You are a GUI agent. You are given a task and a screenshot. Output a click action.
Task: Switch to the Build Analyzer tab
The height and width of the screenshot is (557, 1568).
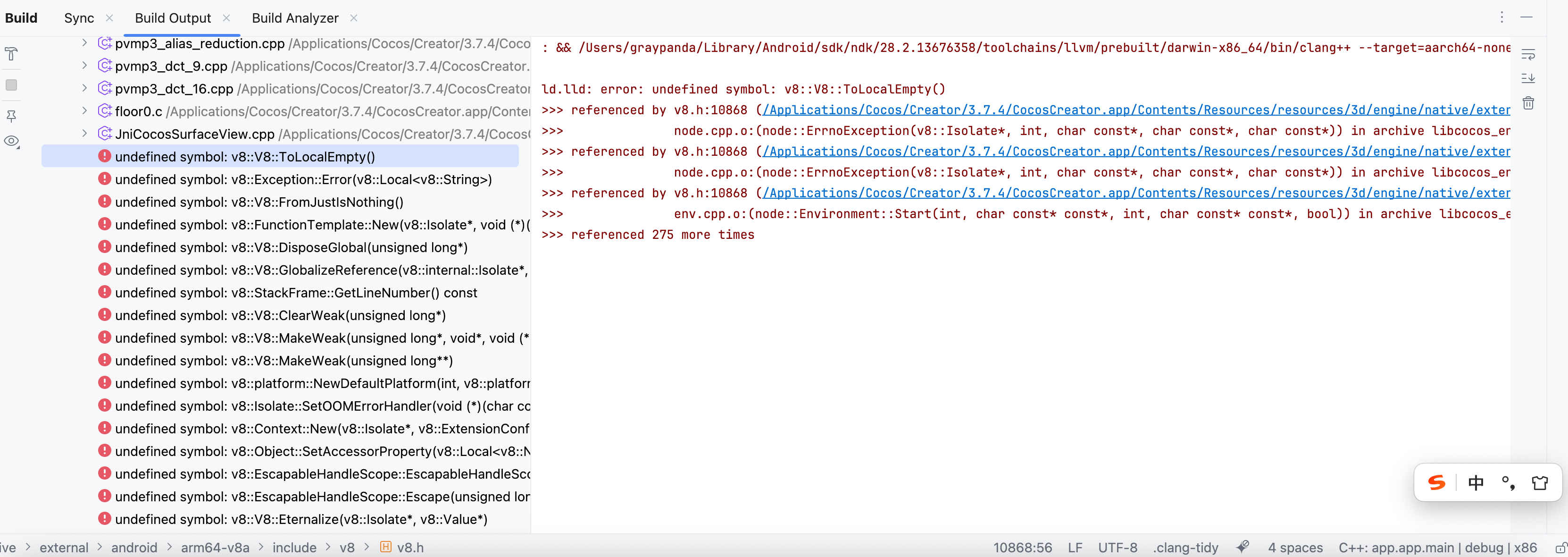point(295,18)
